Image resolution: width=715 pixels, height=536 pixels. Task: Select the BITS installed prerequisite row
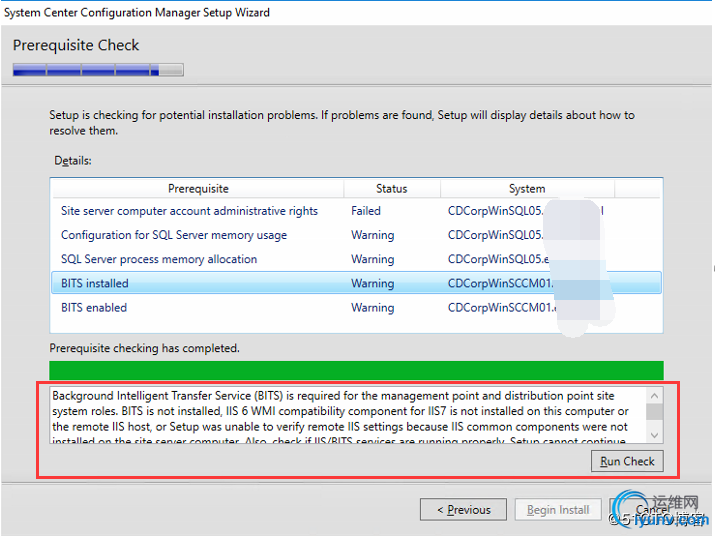[x=95, y=283]
